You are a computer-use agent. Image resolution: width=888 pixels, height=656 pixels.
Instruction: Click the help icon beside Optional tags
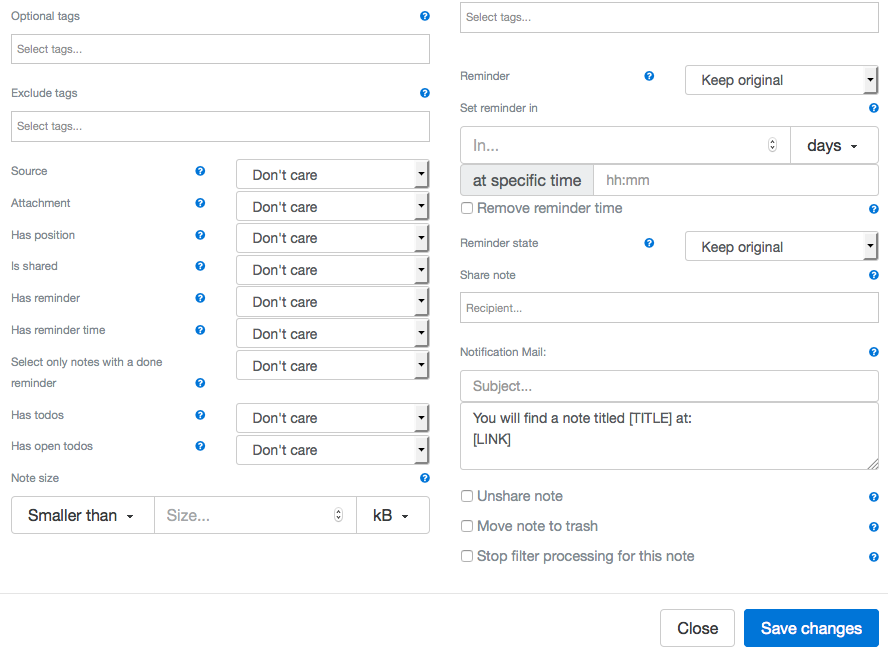click(x=425, y=17)
